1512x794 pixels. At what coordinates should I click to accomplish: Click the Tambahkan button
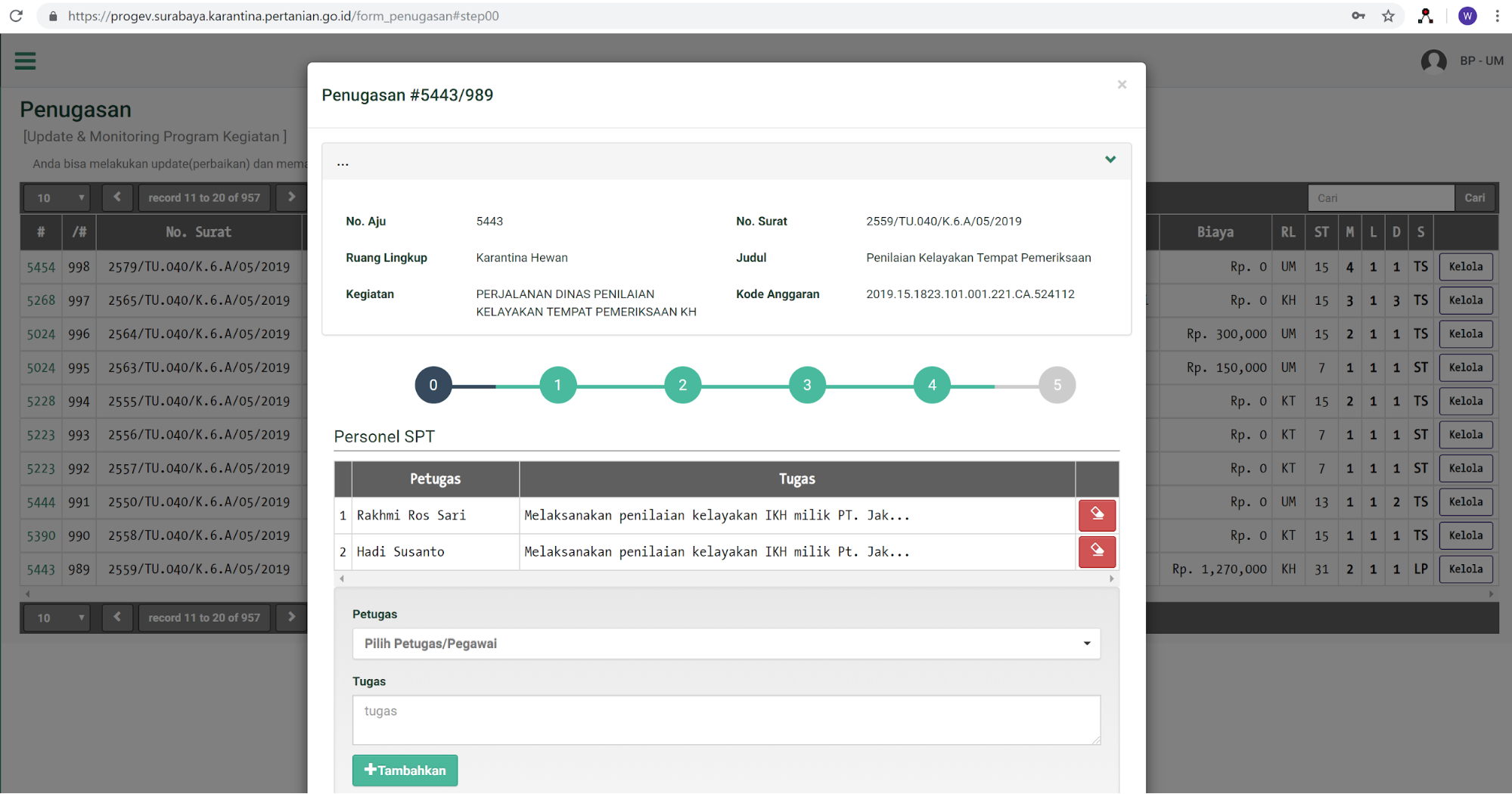coord(405,770)
